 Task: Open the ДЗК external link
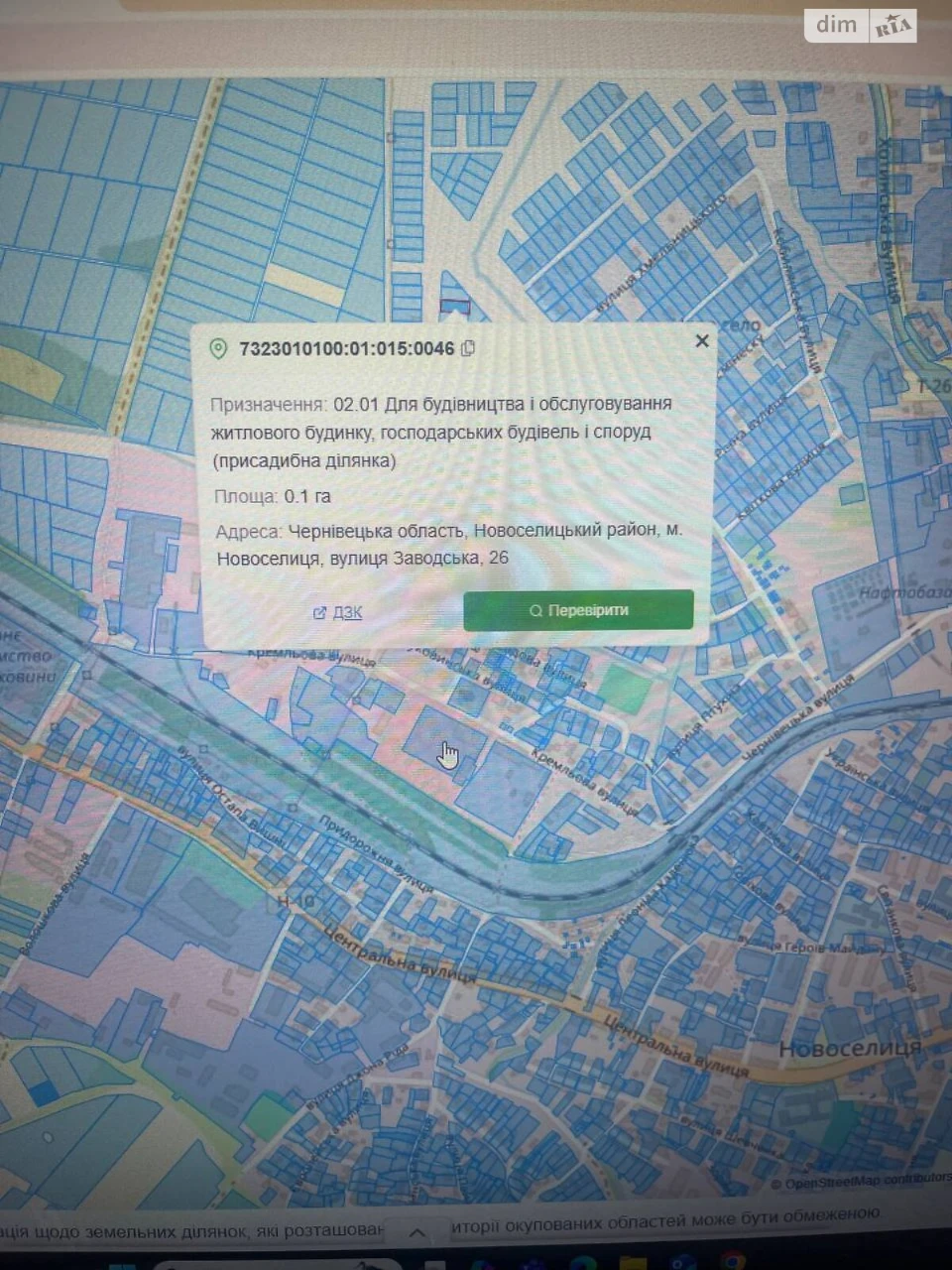[x=337, y=612]
